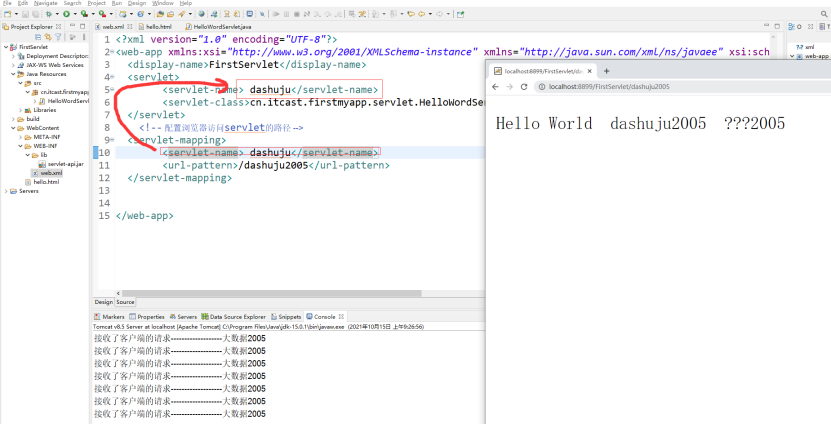This screenshot has width=831, height=424.
Task: Click the Search magnifier icon at the toolbar's right end
Action: (x=825, y=14)
